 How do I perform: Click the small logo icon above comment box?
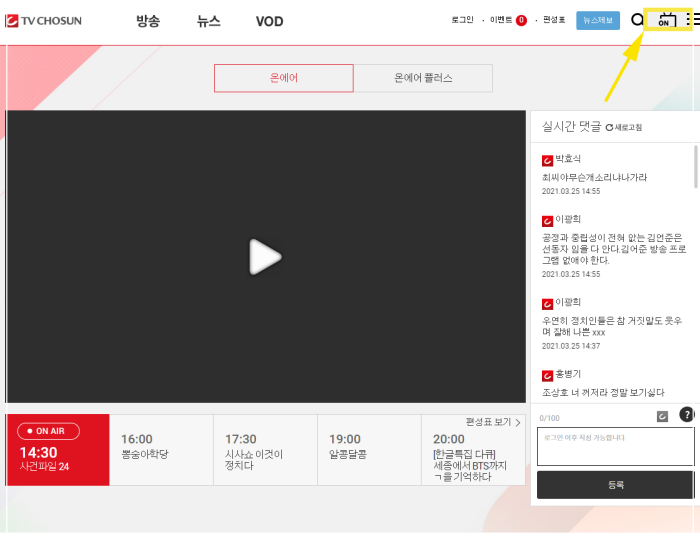(x=662, y=416)
